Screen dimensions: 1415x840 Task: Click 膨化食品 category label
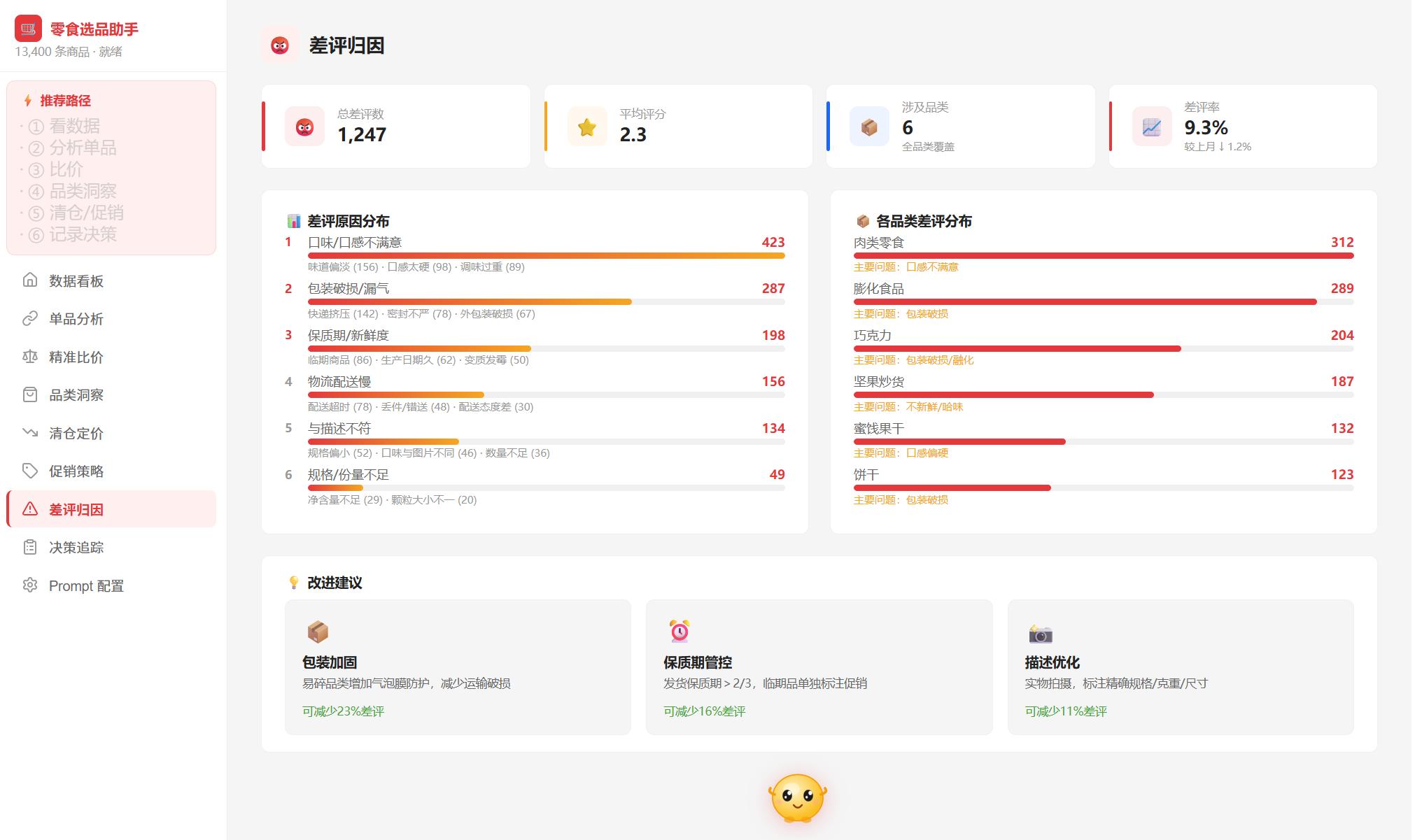click(x=879, y=288)
